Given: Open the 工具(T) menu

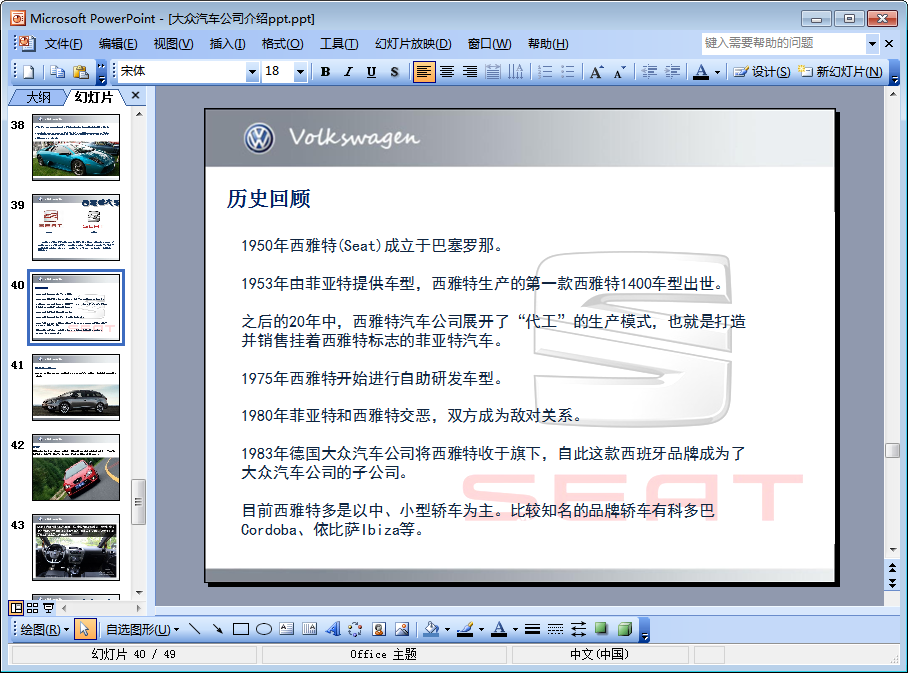Looking at the screenshot, I should point(339,44).
